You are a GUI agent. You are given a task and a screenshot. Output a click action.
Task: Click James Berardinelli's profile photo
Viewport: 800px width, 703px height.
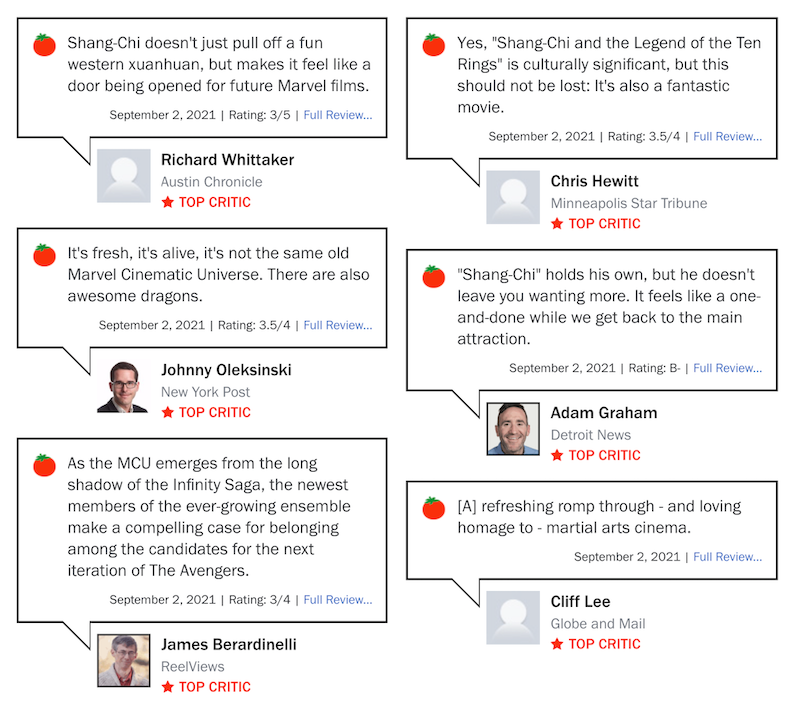(x=123, y=660)
